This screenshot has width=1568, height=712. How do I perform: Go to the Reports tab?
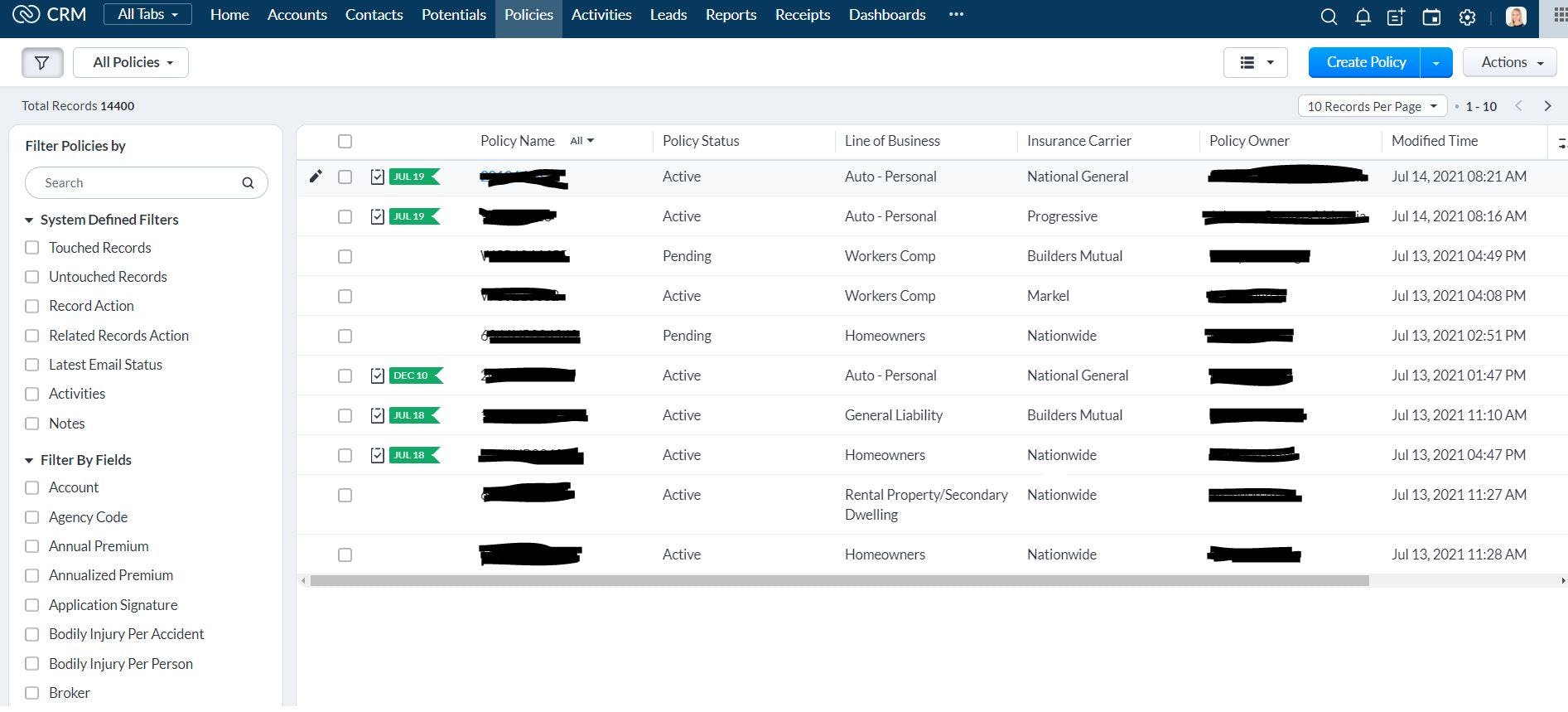(731, 15)
